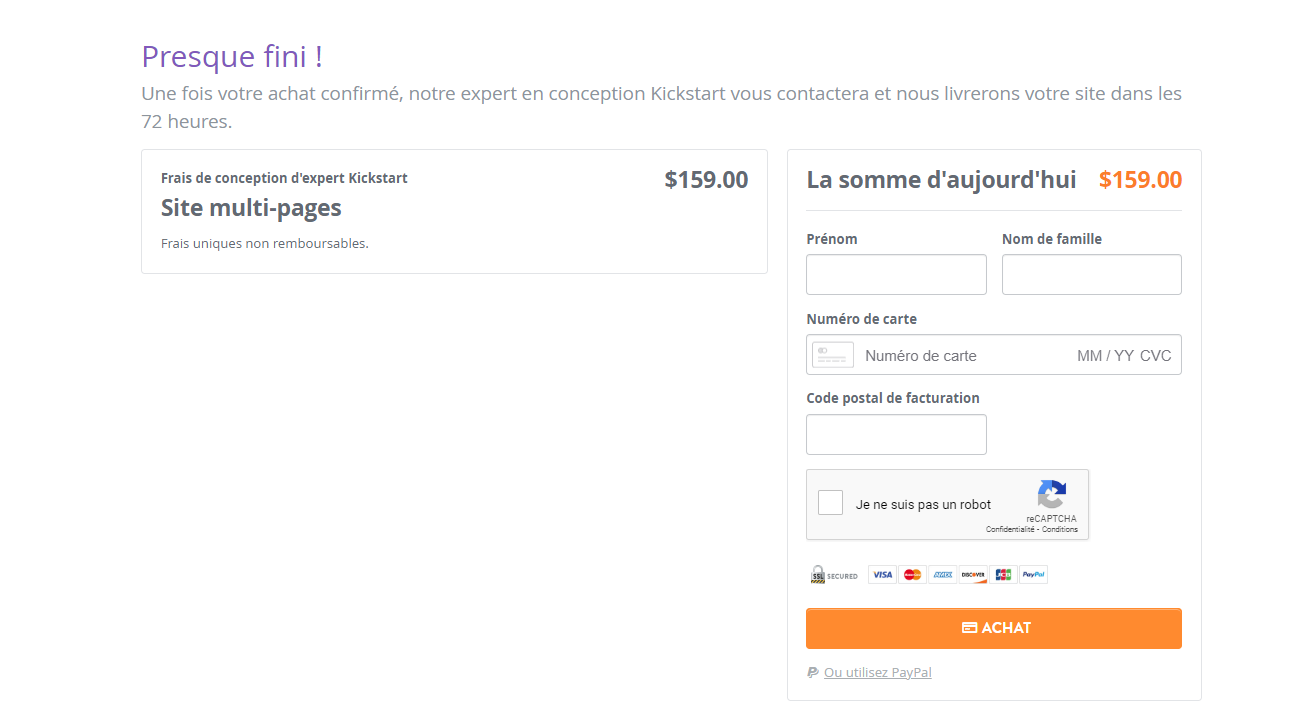Click the Visa card logo
Screen dimensions: 1295x727
pos(882,575)
